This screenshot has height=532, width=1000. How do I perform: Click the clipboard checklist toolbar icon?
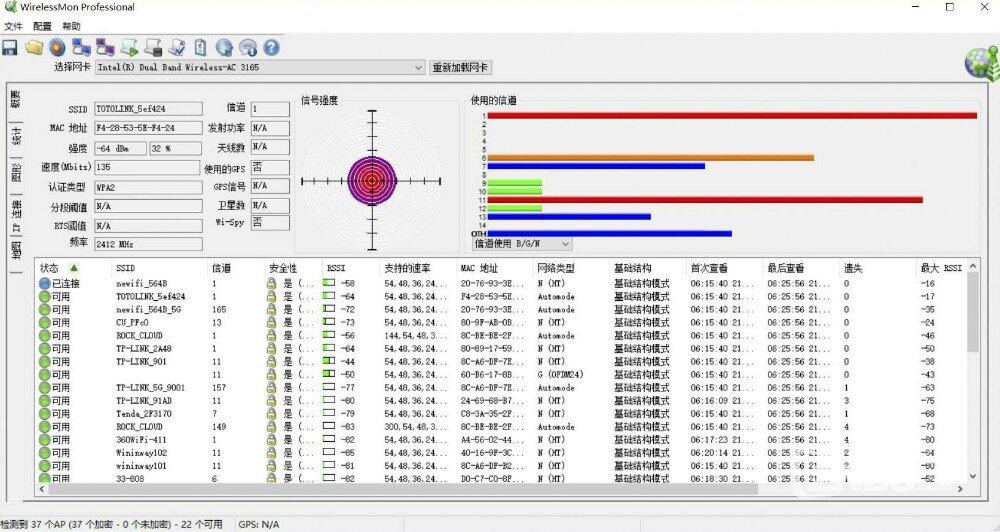(200, 47)
